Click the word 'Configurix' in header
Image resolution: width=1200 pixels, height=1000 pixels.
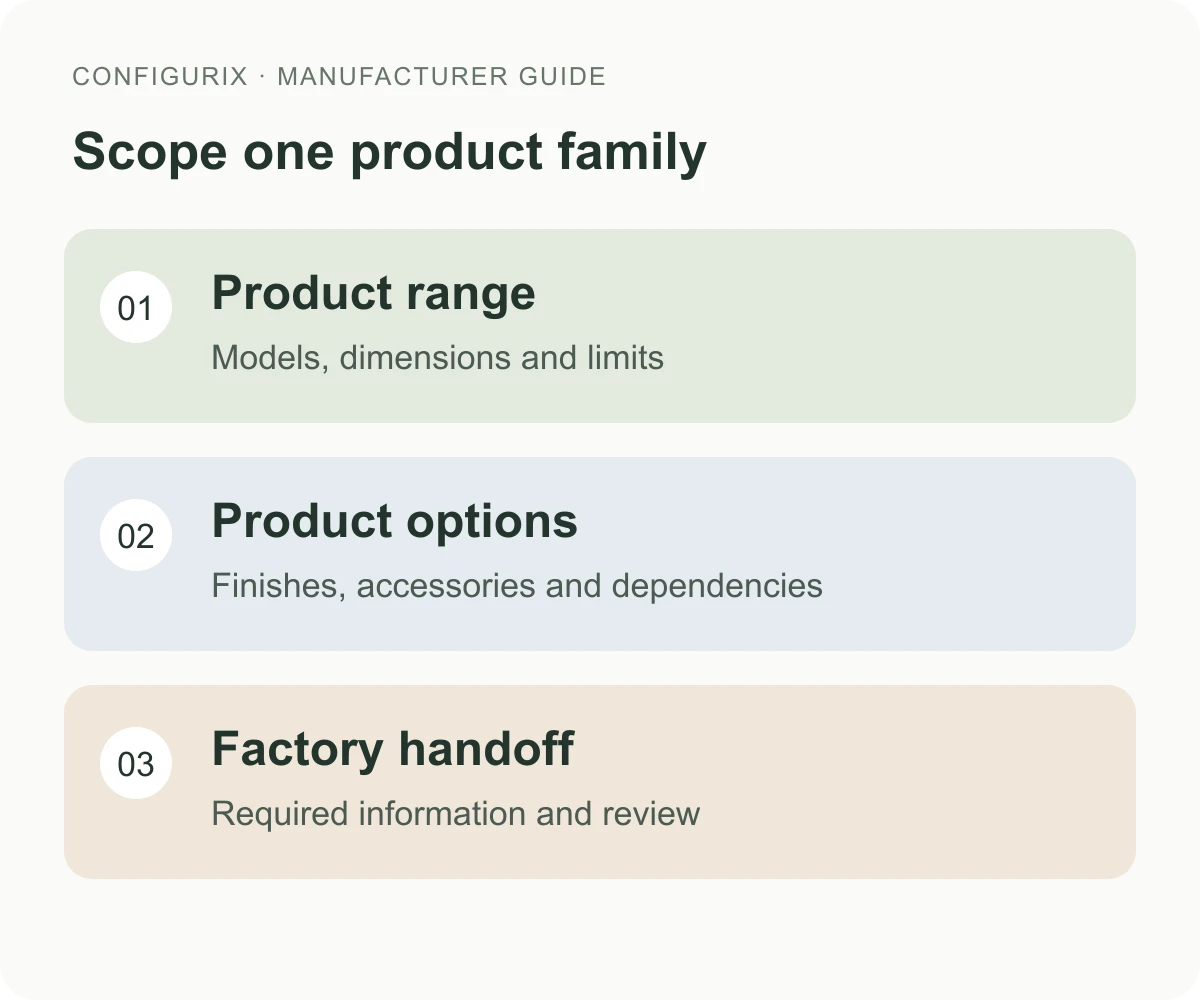(160, 77)
